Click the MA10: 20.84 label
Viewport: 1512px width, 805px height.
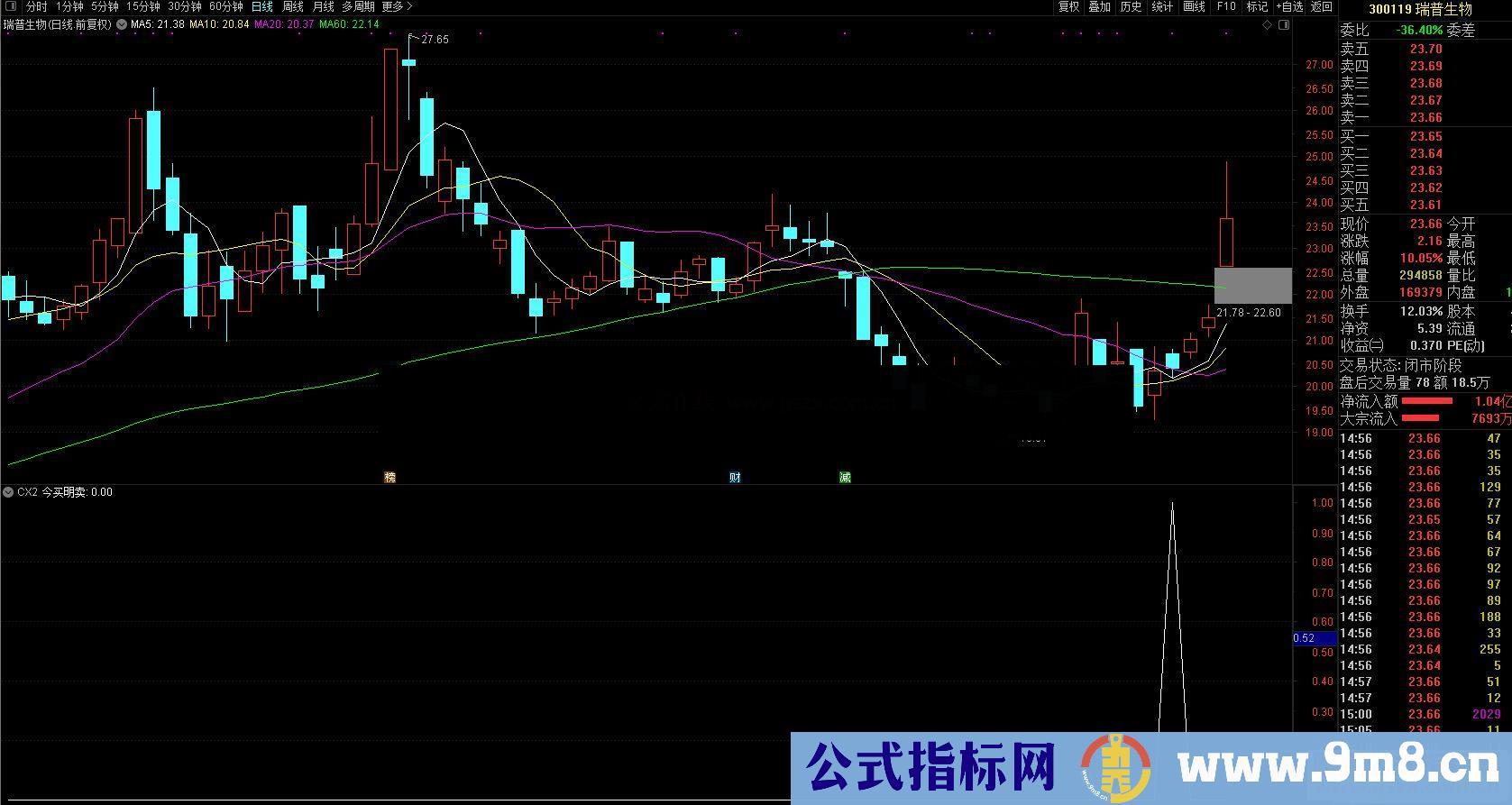pyautogui.click(x=219, y=24)
